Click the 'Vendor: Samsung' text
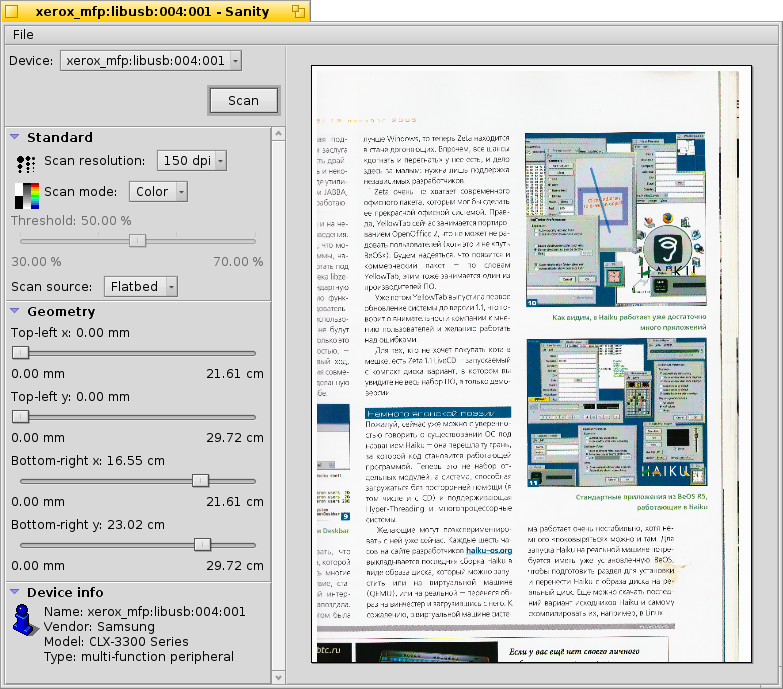Screen dimensions: 783x689 [99, 627]
